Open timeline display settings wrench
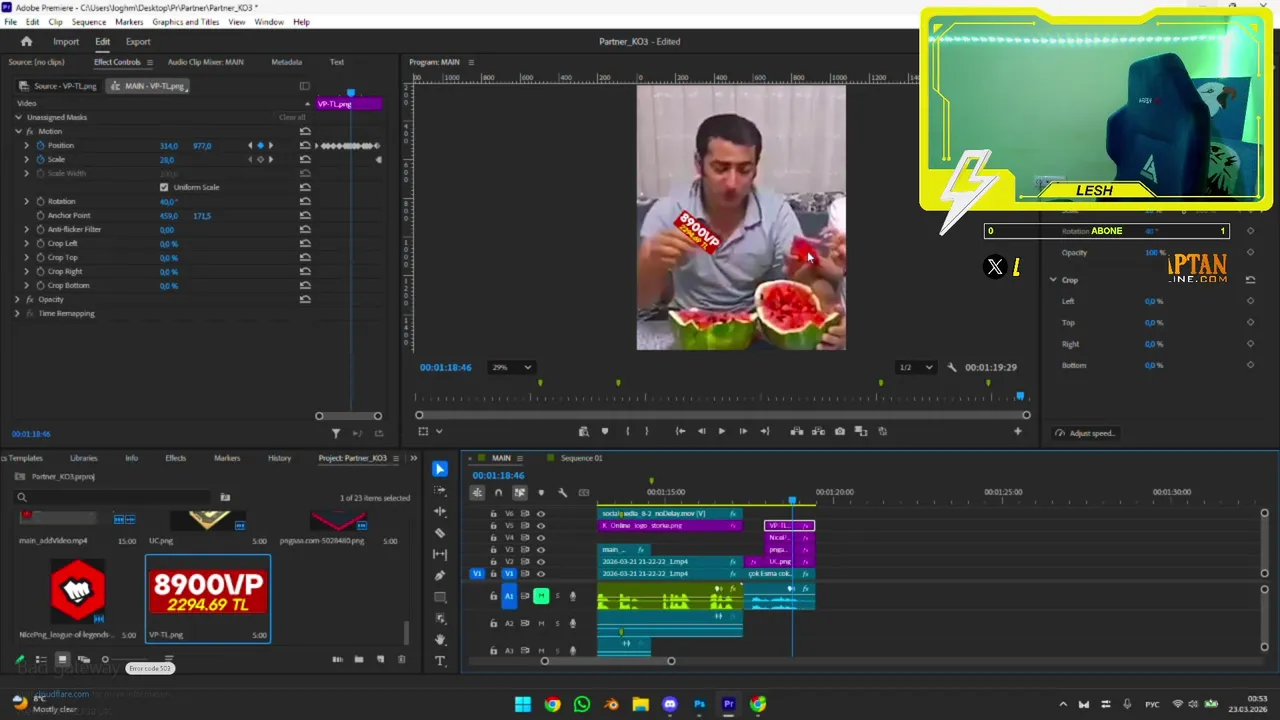This screenshot has height=720, width=1280. click(563, 492)
